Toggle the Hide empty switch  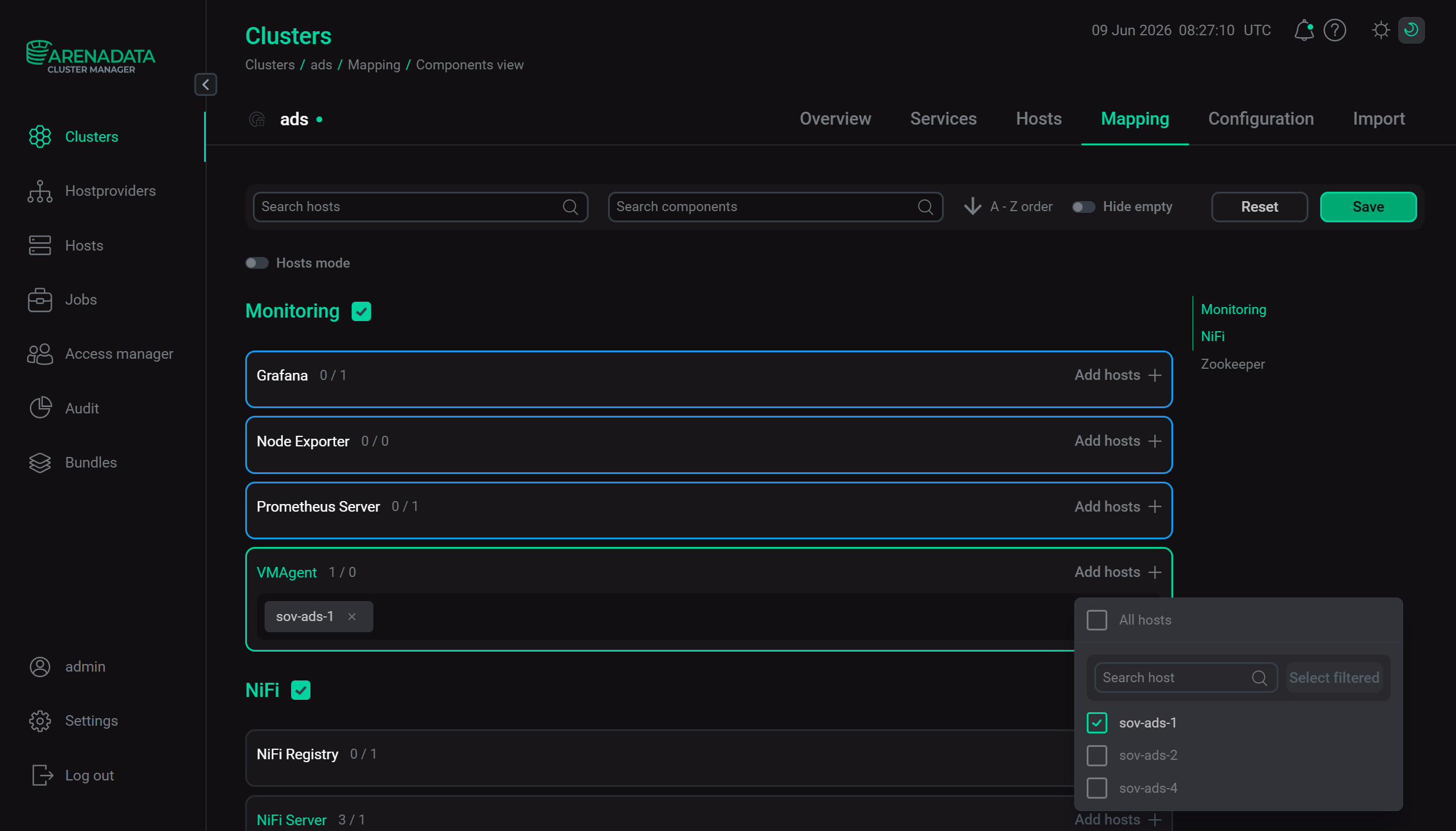point(1083,207)
